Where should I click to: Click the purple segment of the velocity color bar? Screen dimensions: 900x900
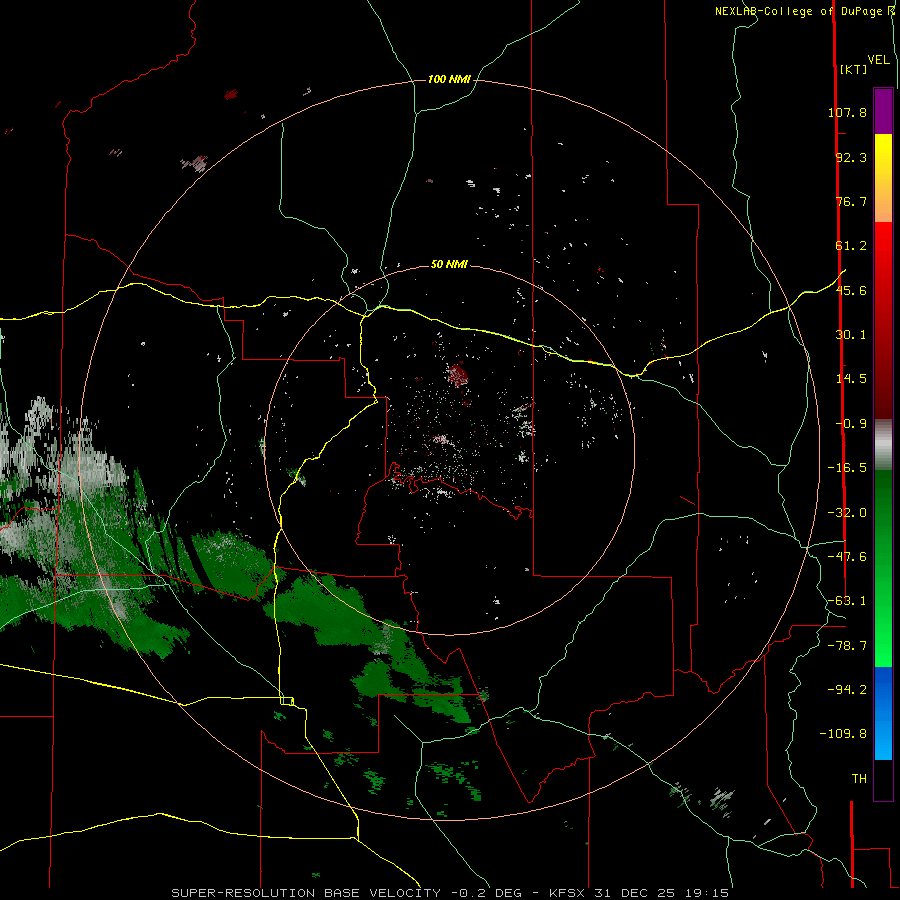point(883,111)
